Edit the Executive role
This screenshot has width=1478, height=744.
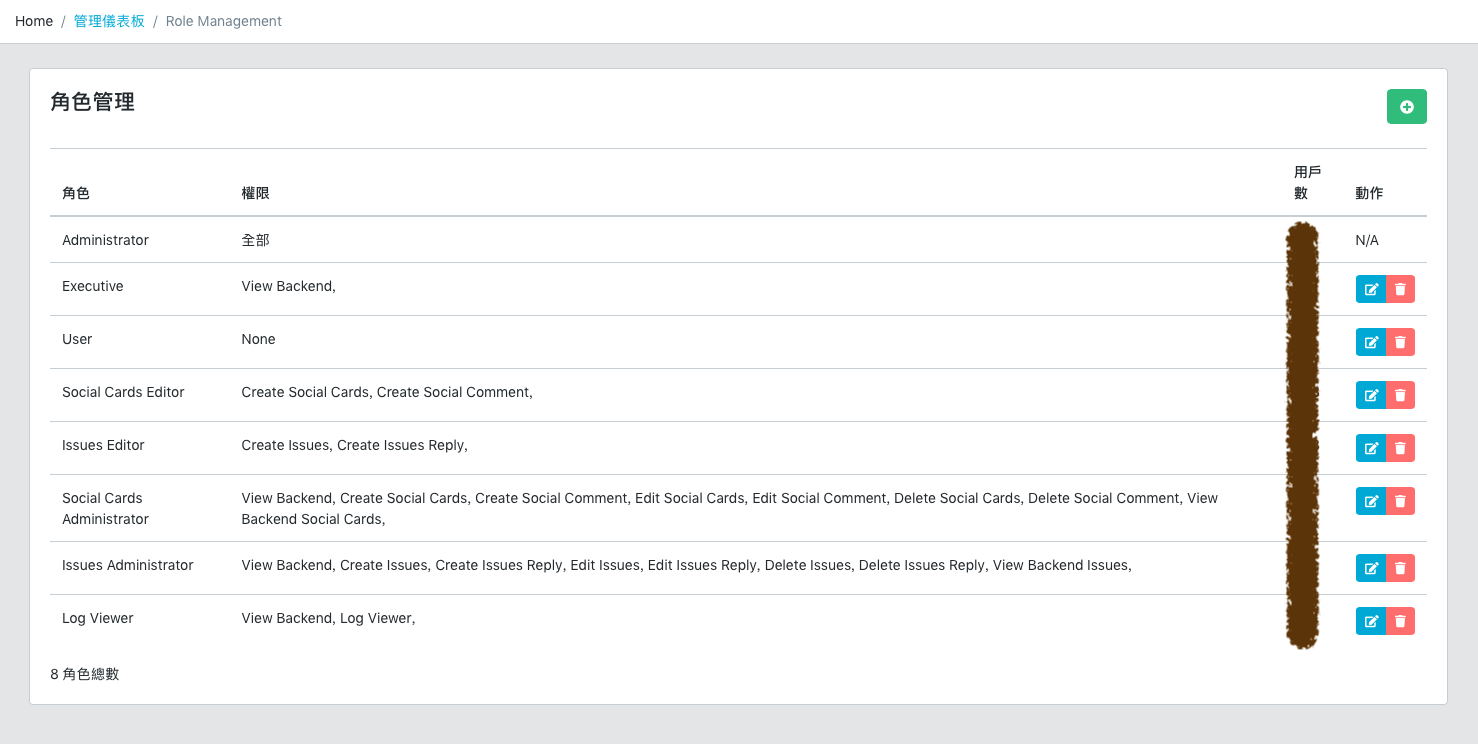[1371, 289]
